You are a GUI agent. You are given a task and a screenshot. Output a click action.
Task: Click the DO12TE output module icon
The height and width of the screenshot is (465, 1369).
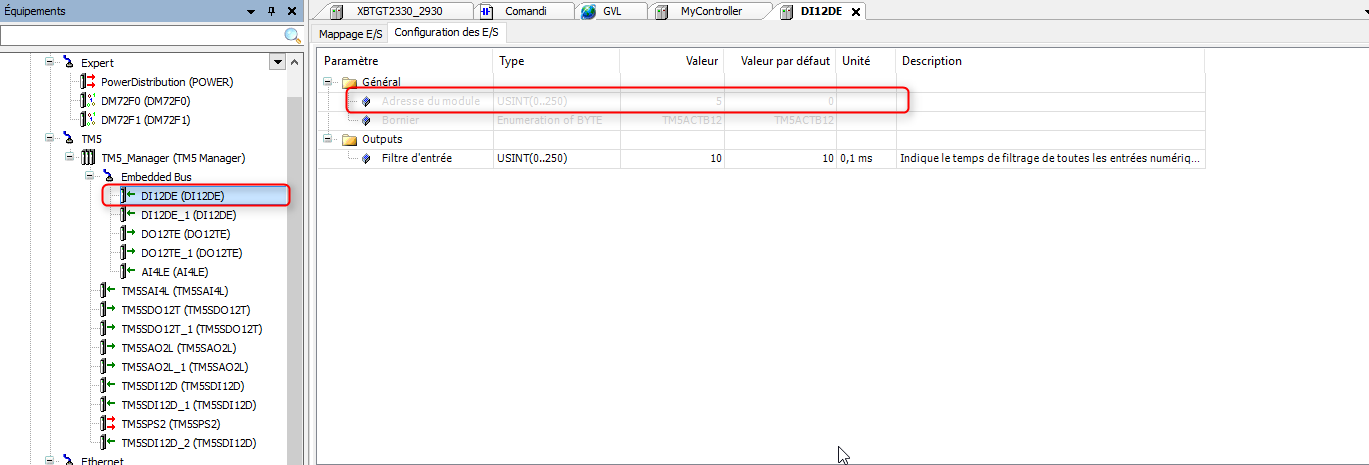128,233
